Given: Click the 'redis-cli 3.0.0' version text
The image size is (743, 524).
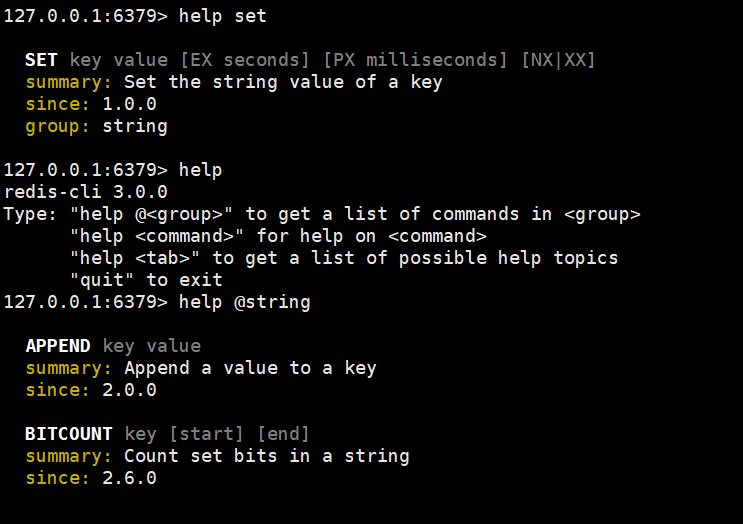Looking at the screenshot, I should pyautogui.click(x=86, y=192).
